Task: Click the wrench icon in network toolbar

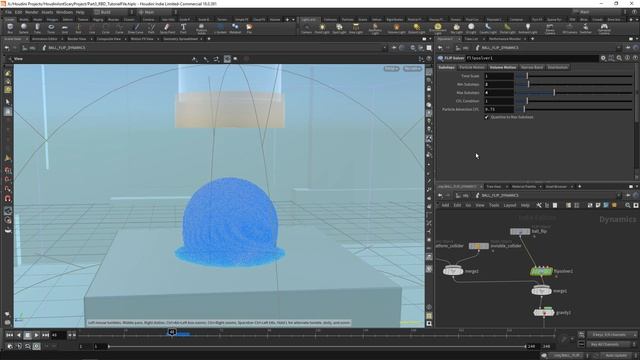Action: click(x=539, y=205)
